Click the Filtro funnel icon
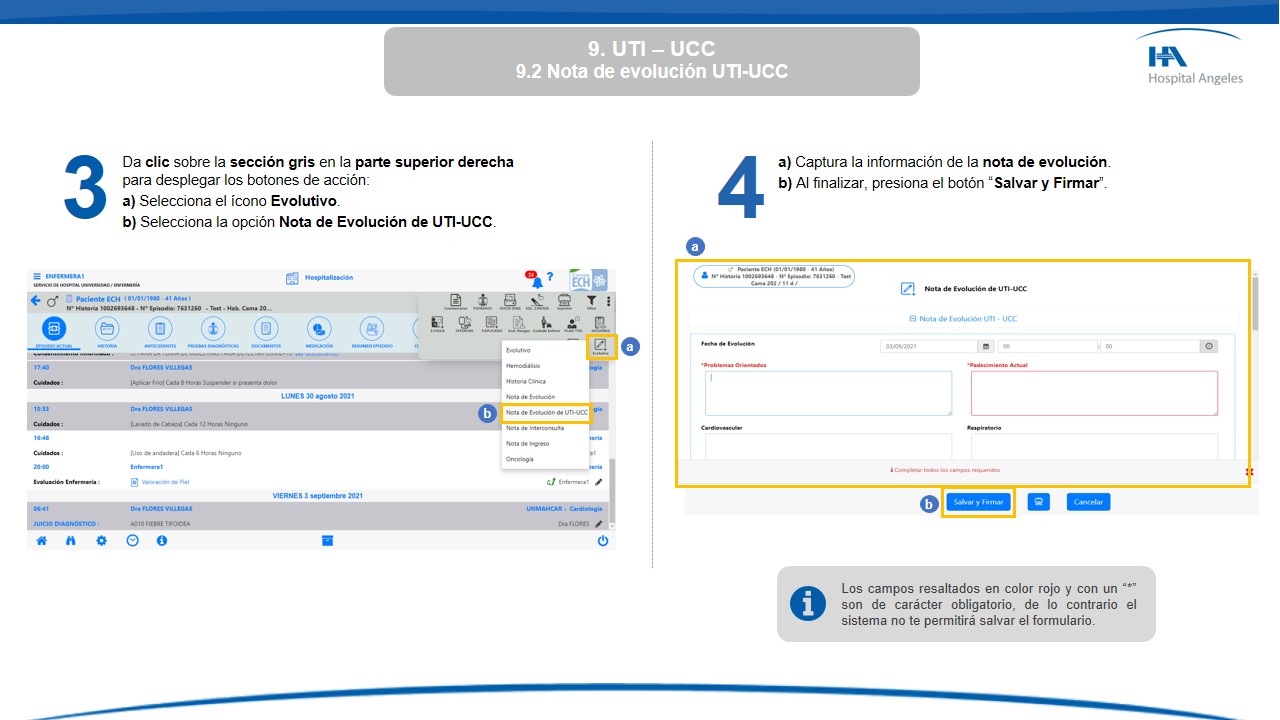The width and height of the screenshot is (1280, 720). tap(591, 300)
